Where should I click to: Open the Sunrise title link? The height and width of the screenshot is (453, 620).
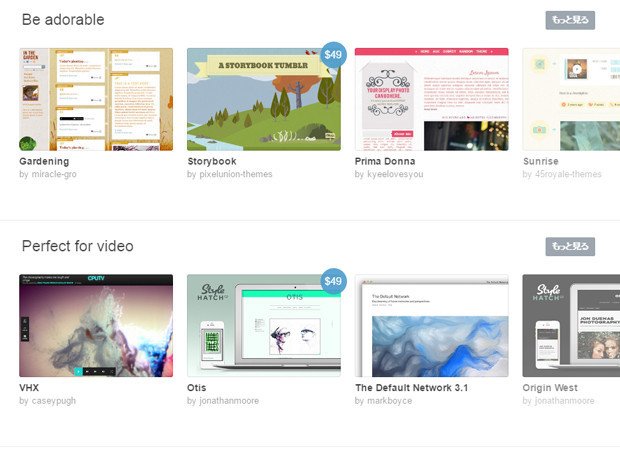541,161
